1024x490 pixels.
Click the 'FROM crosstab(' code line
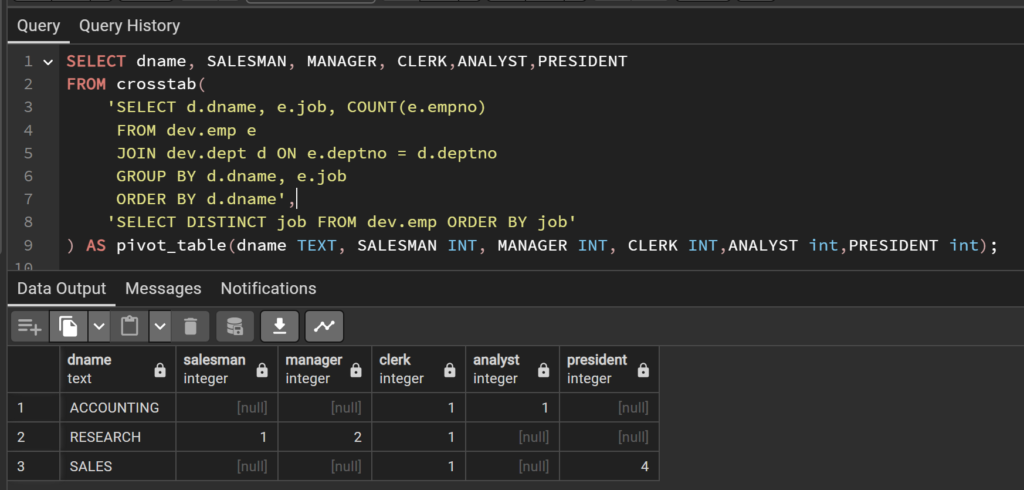[136, 85]
